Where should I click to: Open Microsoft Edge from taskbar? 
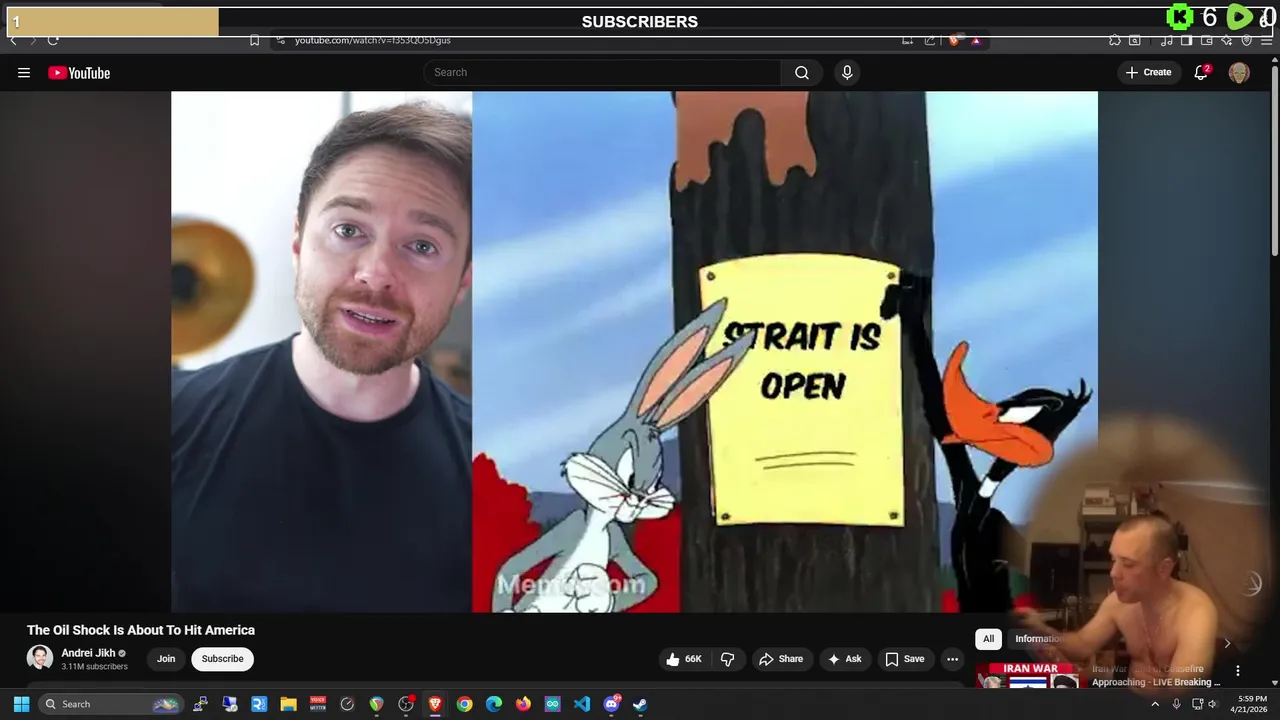(494, 704)
